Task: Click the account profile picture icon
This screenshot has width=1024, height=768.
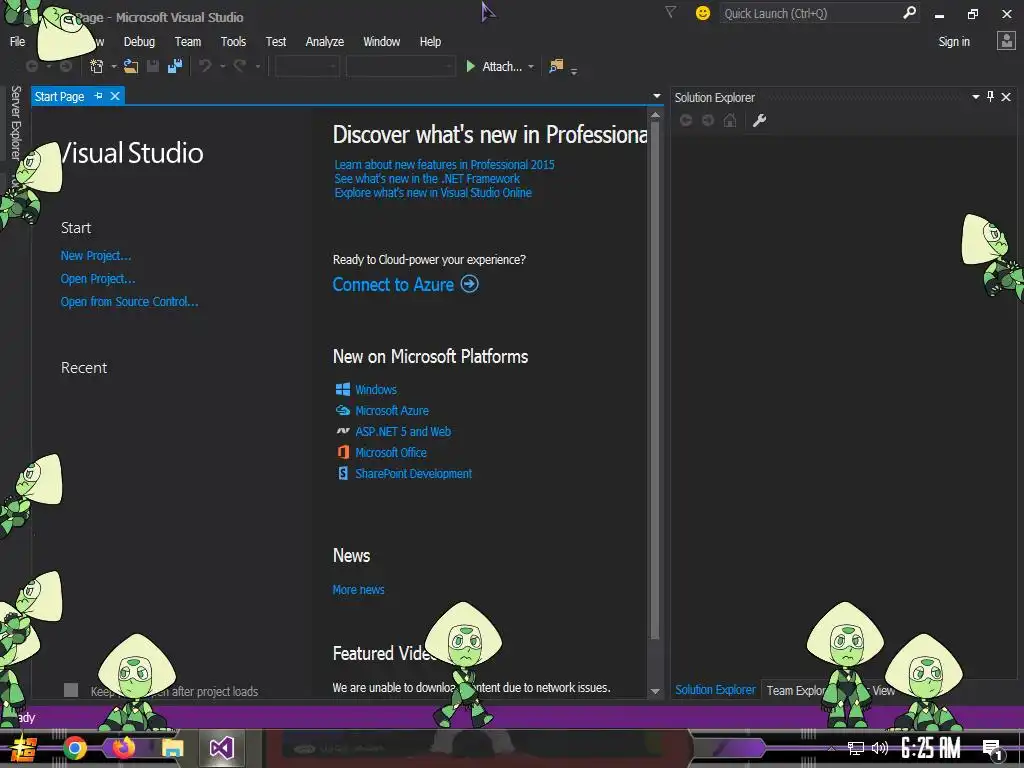Action: tap(1006, 41)
